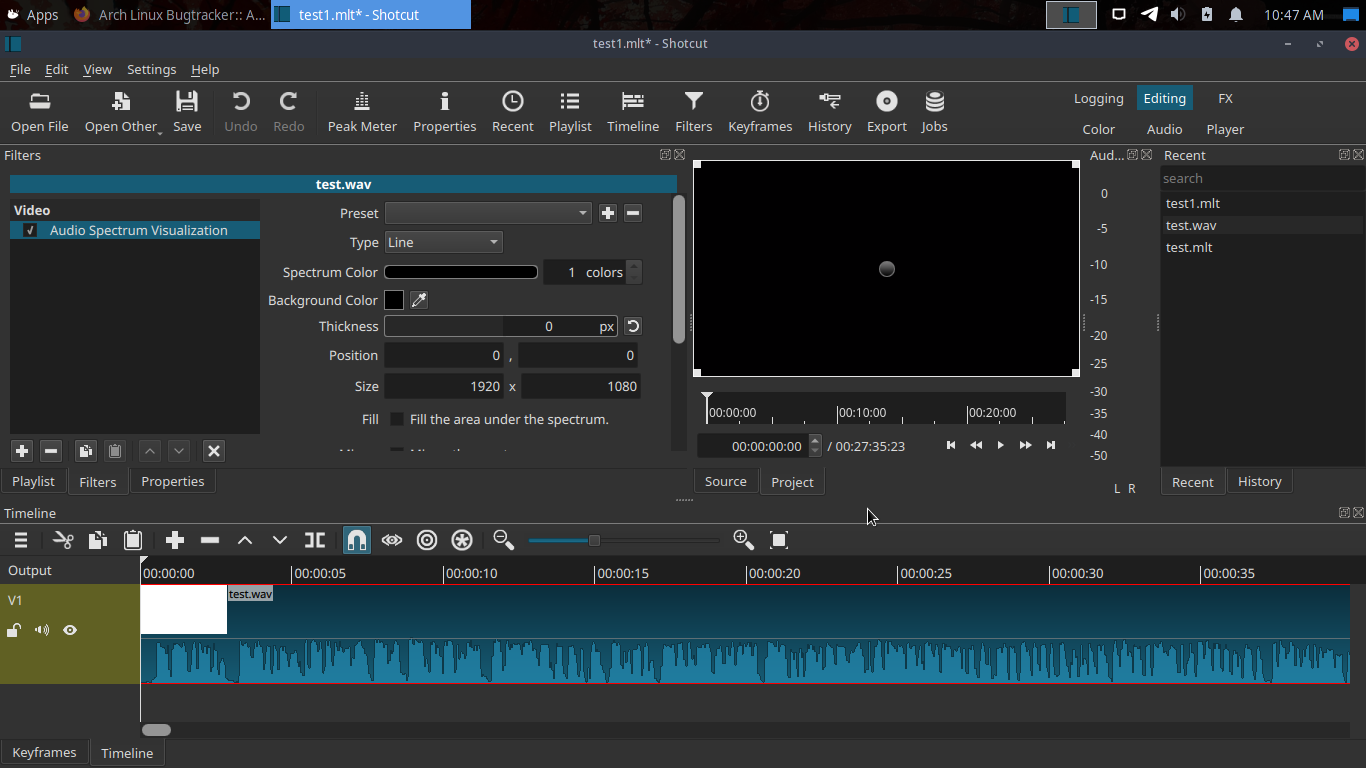
Task: Open test.mlt from Recent list
Action: 1189,247
